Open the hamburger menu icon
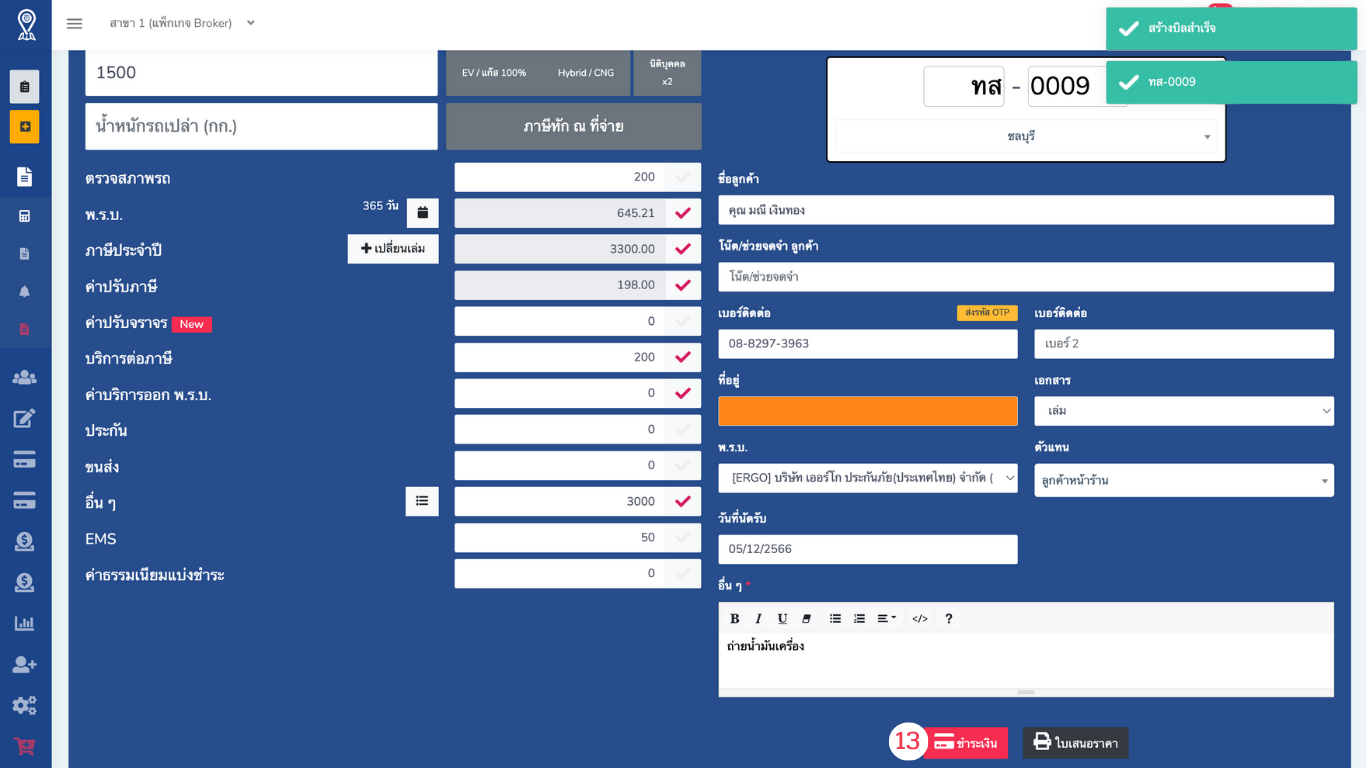Image resolution: width=1366 pixels, height=768 pixels. [74, 23]
